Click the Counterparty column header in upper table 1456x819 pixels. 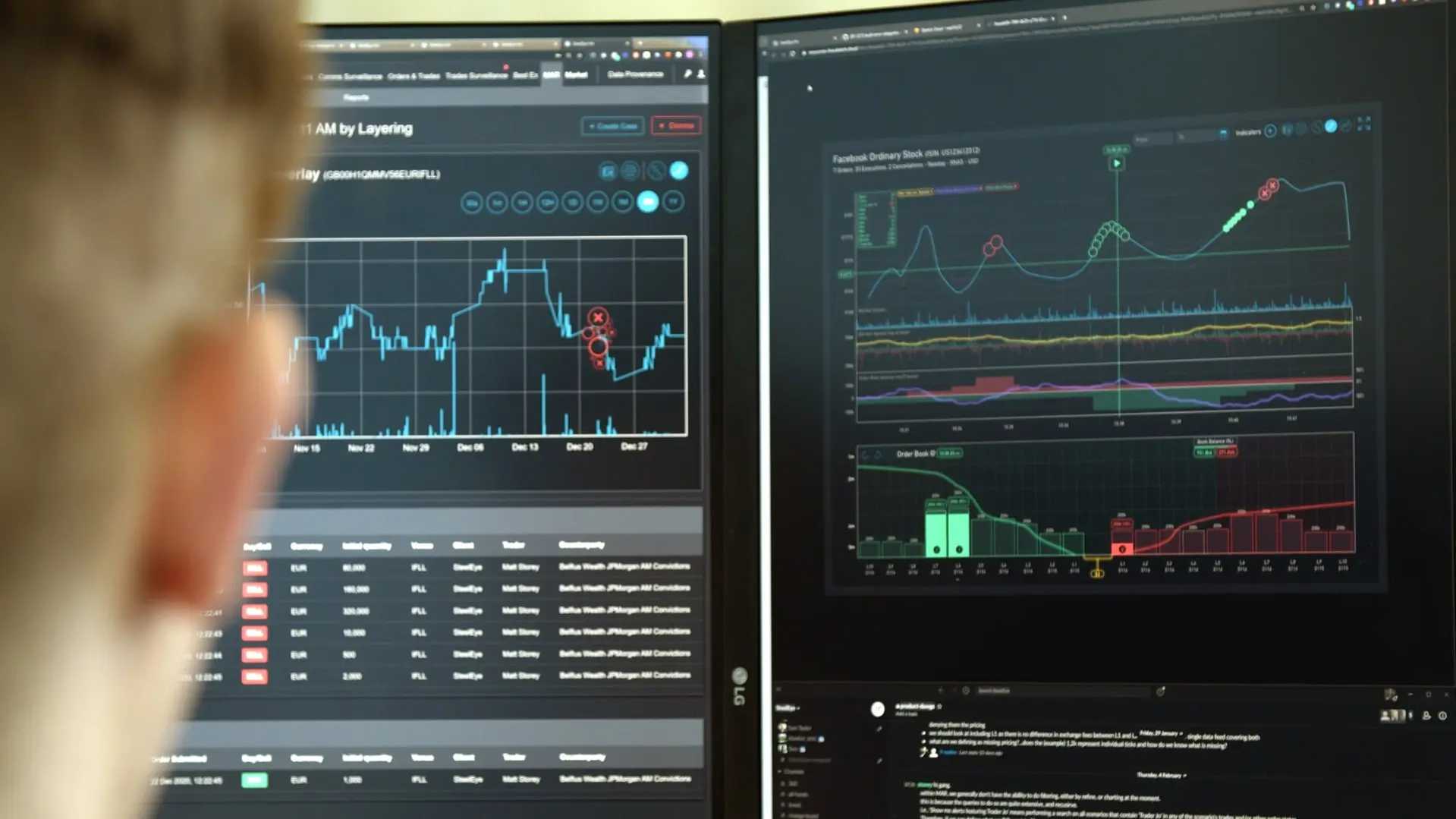(581, 545)
